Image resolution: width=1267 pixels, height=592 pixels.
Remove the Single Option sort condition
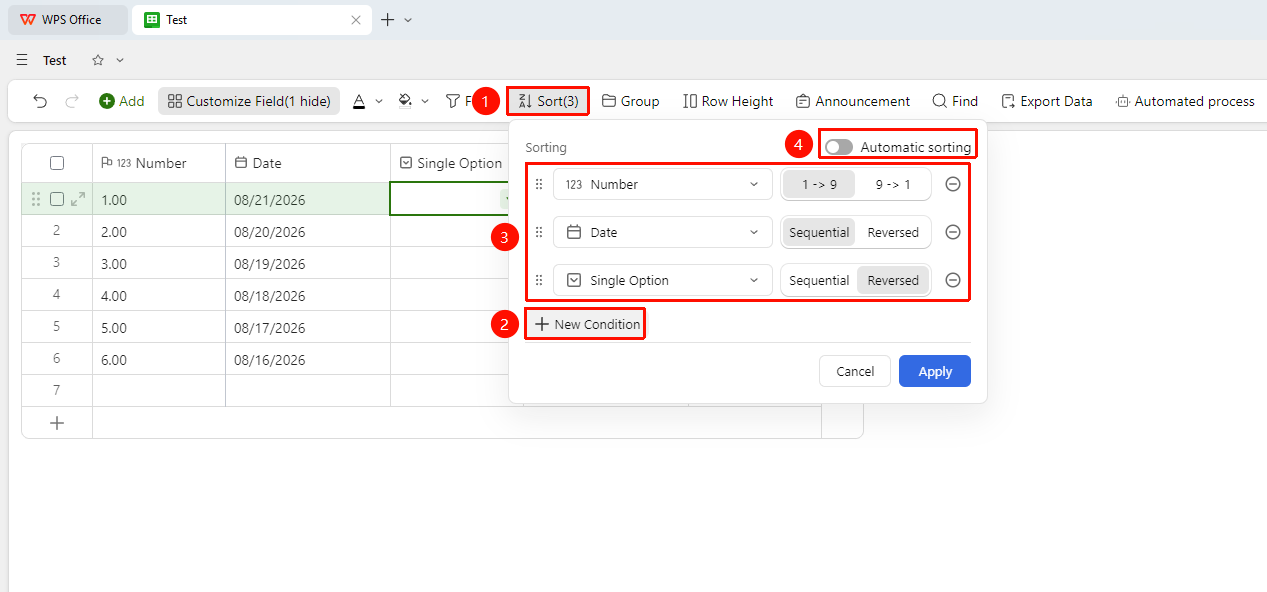point(953,280)
